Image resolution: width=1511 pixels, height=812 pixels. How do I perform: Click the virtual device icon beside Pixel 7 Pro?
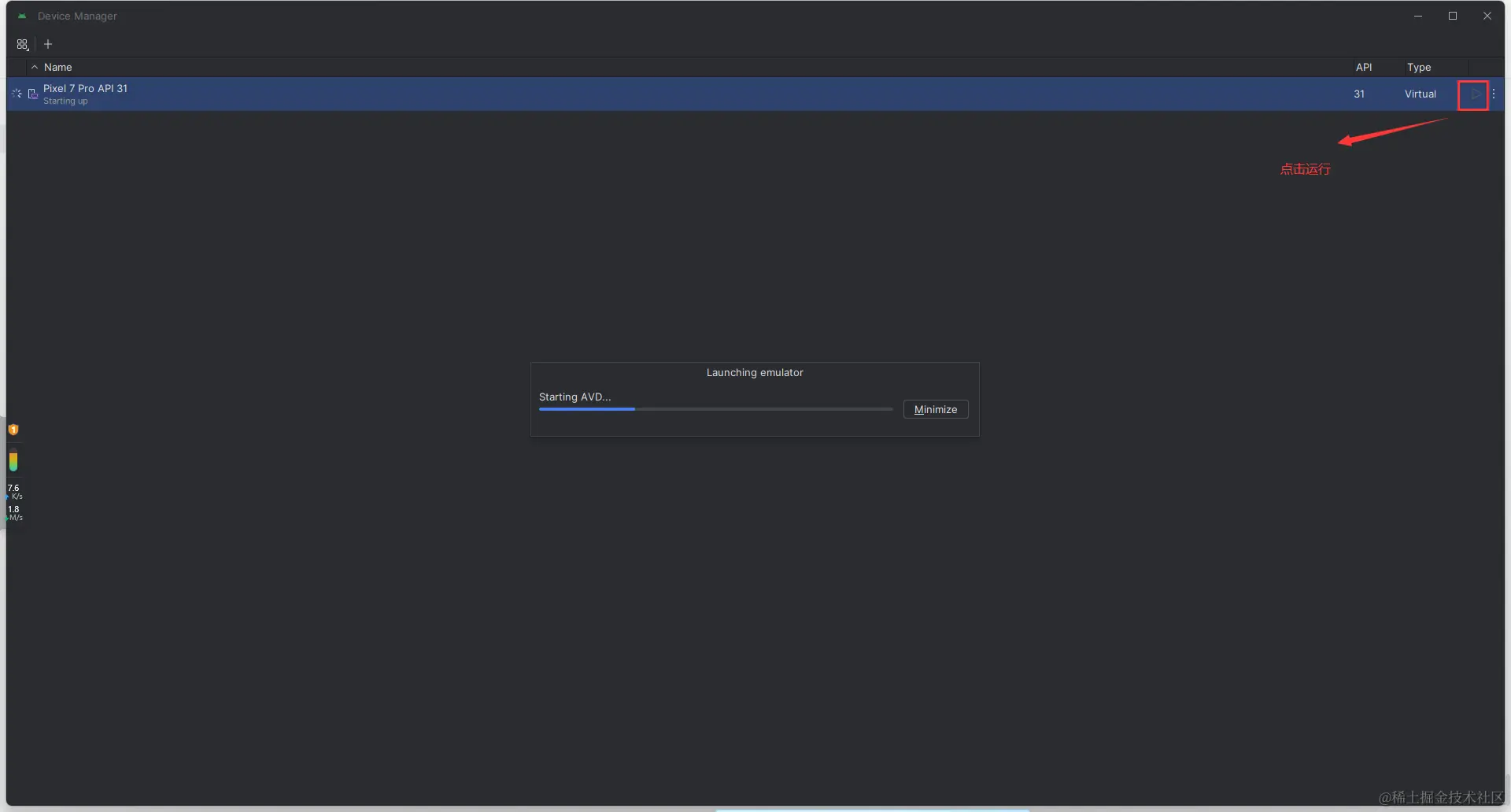[33, 94]
